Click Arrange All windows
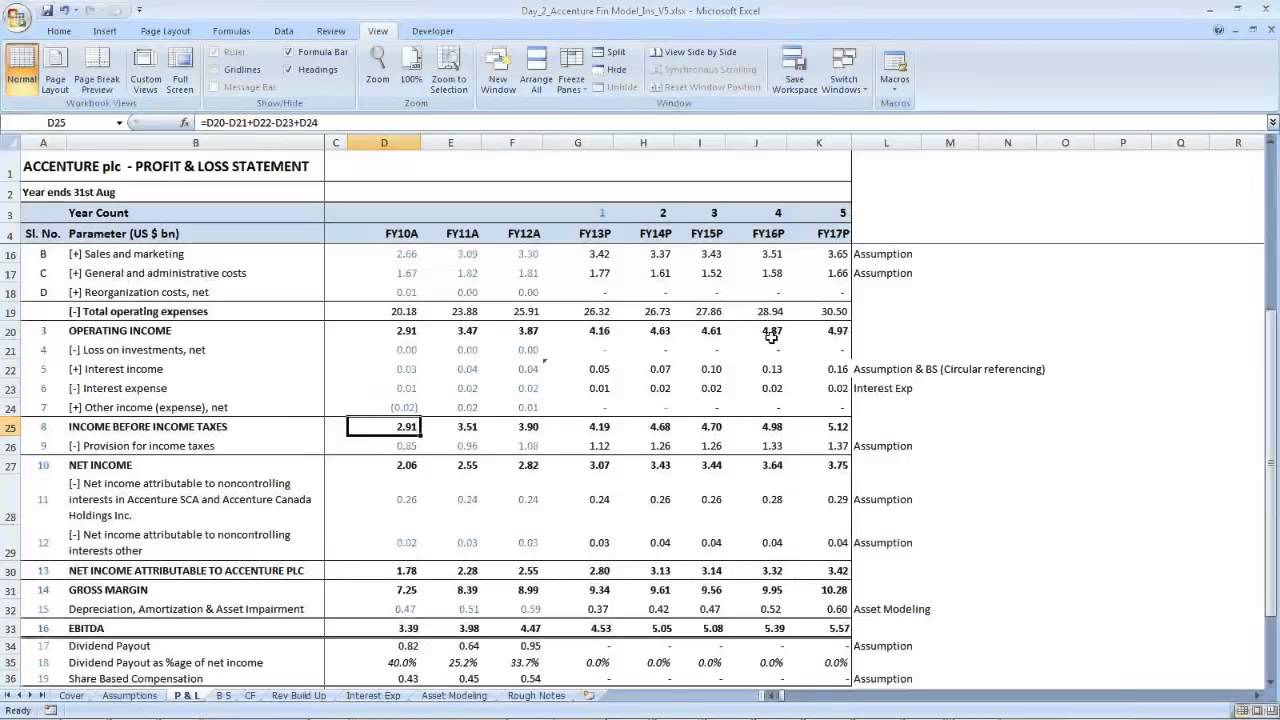The height and width of the screenshot is (720, 1280). pyautogui.click(x=536, y=70)
